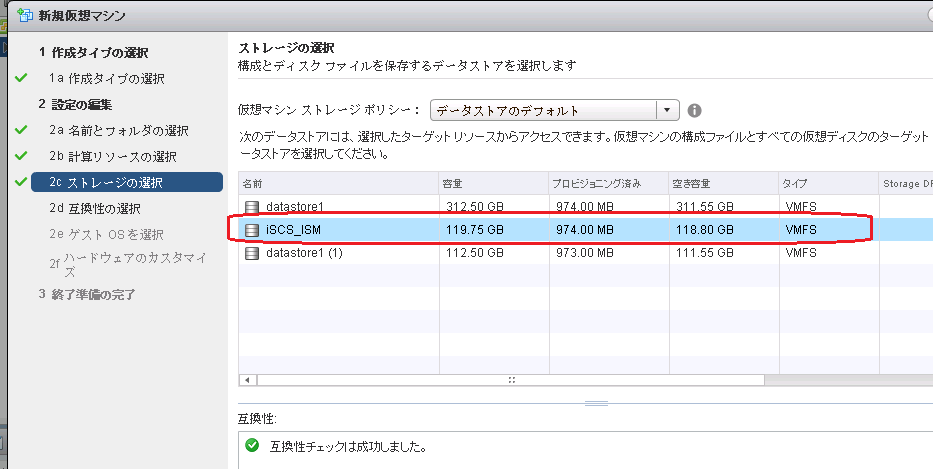Click the green compatibility success check icon
Image resolution: width=933 pixels, height=469 pixels.
pyautogui.click(x=250, y=446)
